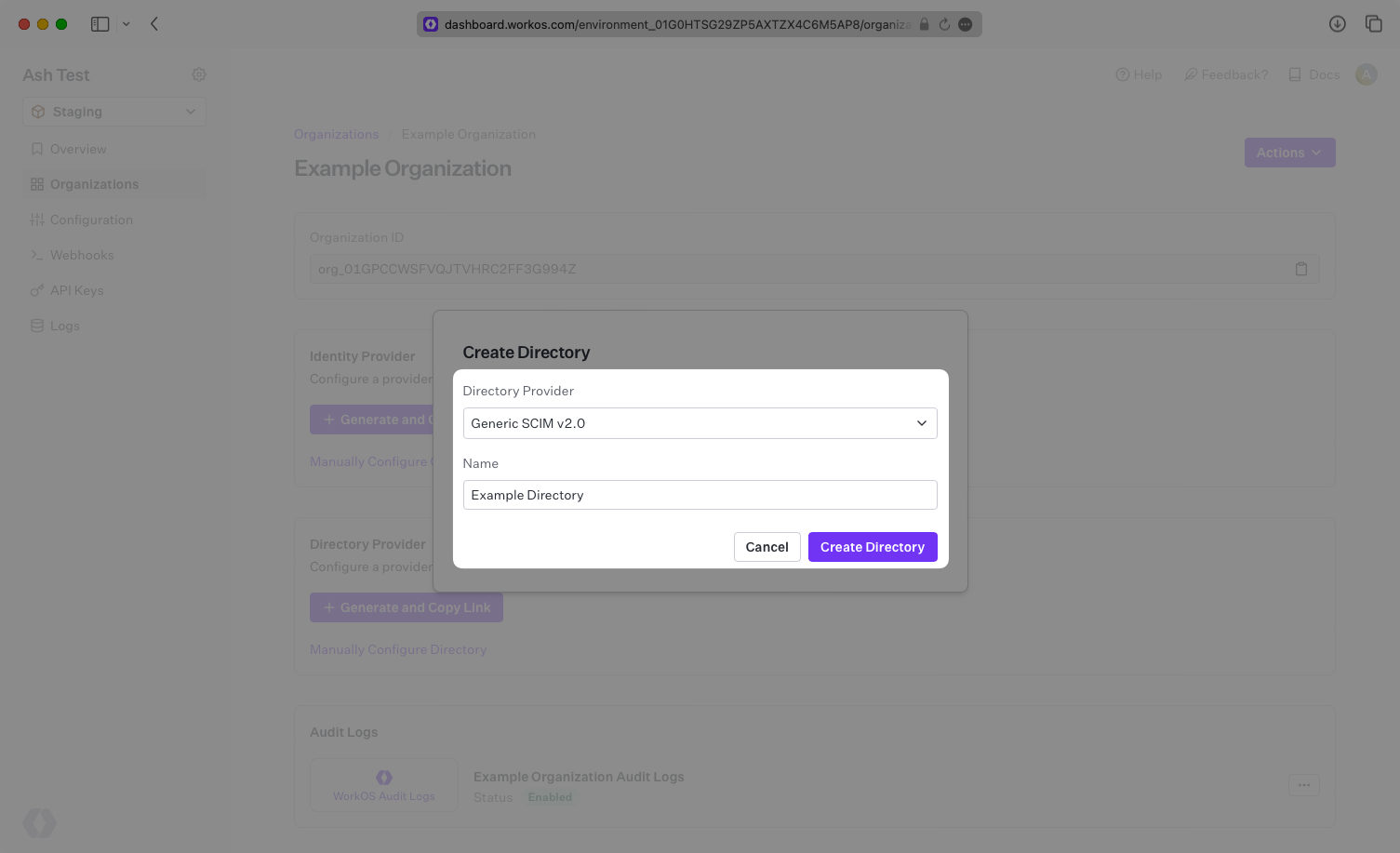1400x853 pixels.
Task: Open the Directory Provider dropdown
Action: [700, 423]
